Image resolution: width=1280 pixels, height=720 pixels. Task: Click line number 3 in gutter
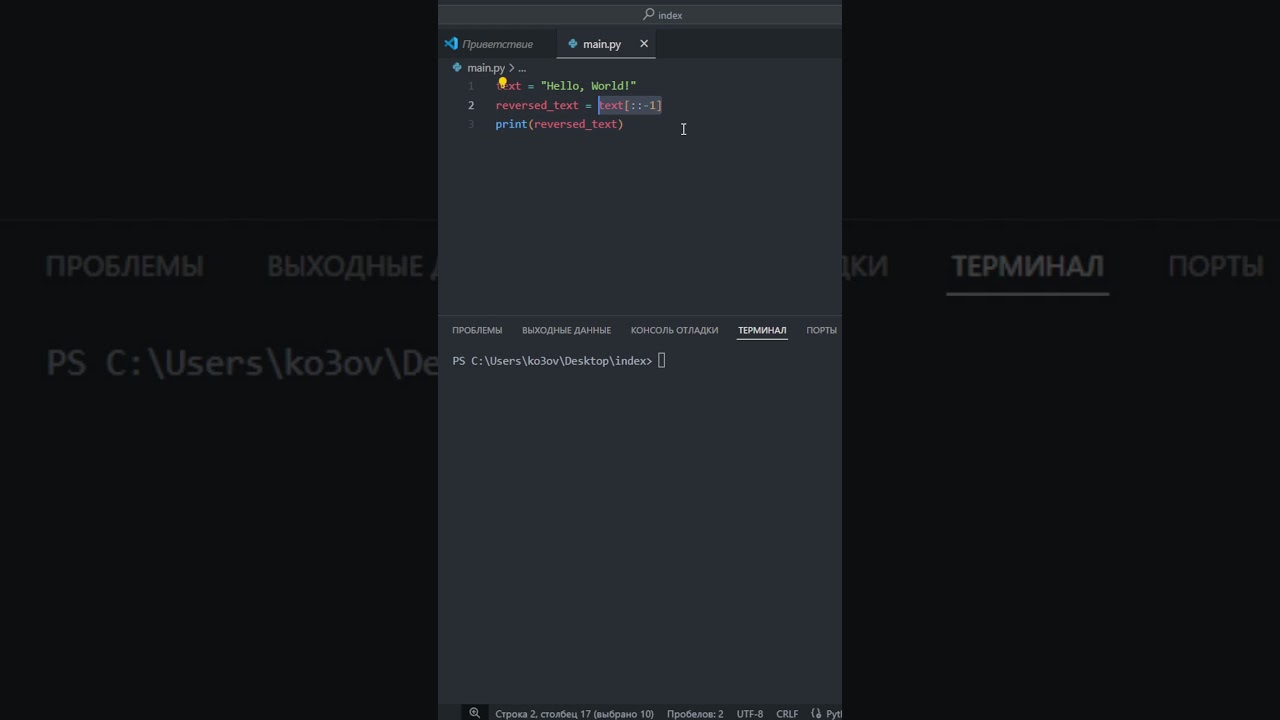[471, 124]
